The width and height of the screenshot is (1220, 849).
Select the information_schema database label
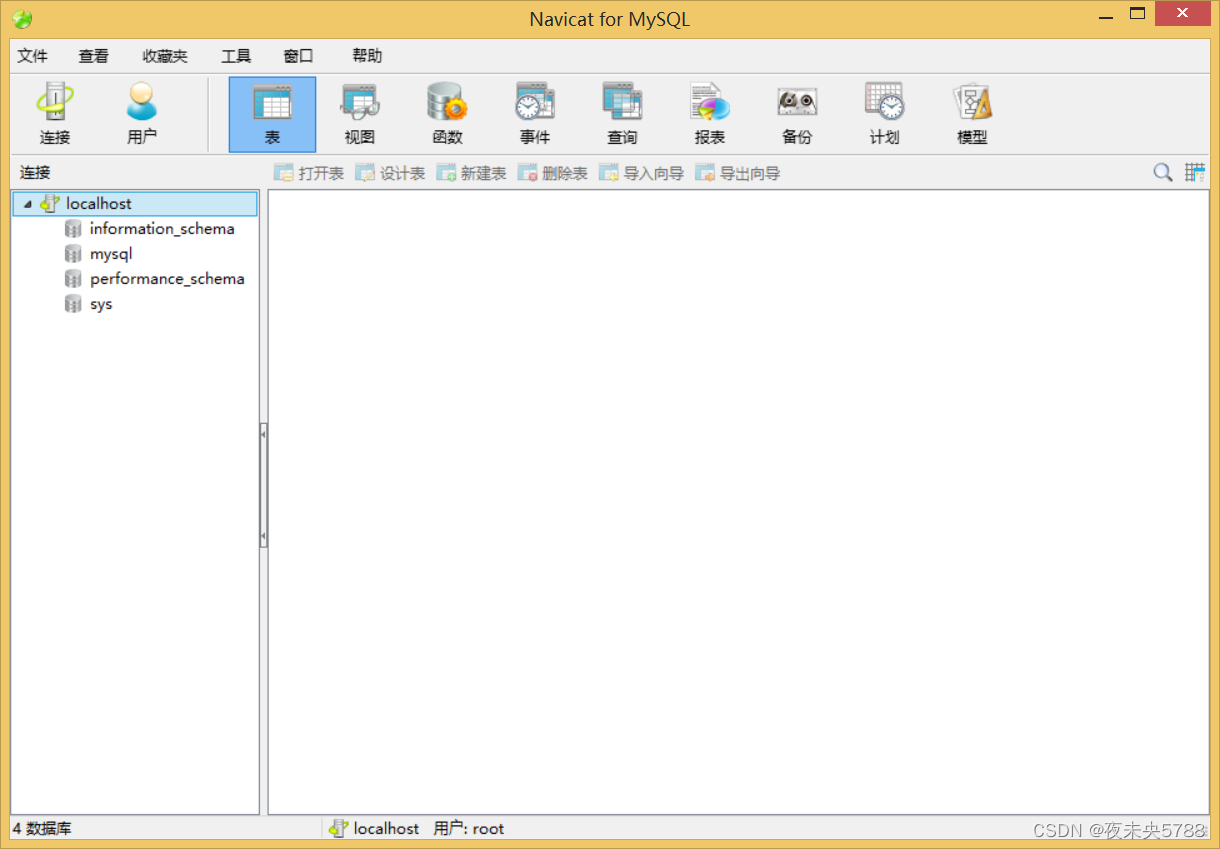pos(162,229)
